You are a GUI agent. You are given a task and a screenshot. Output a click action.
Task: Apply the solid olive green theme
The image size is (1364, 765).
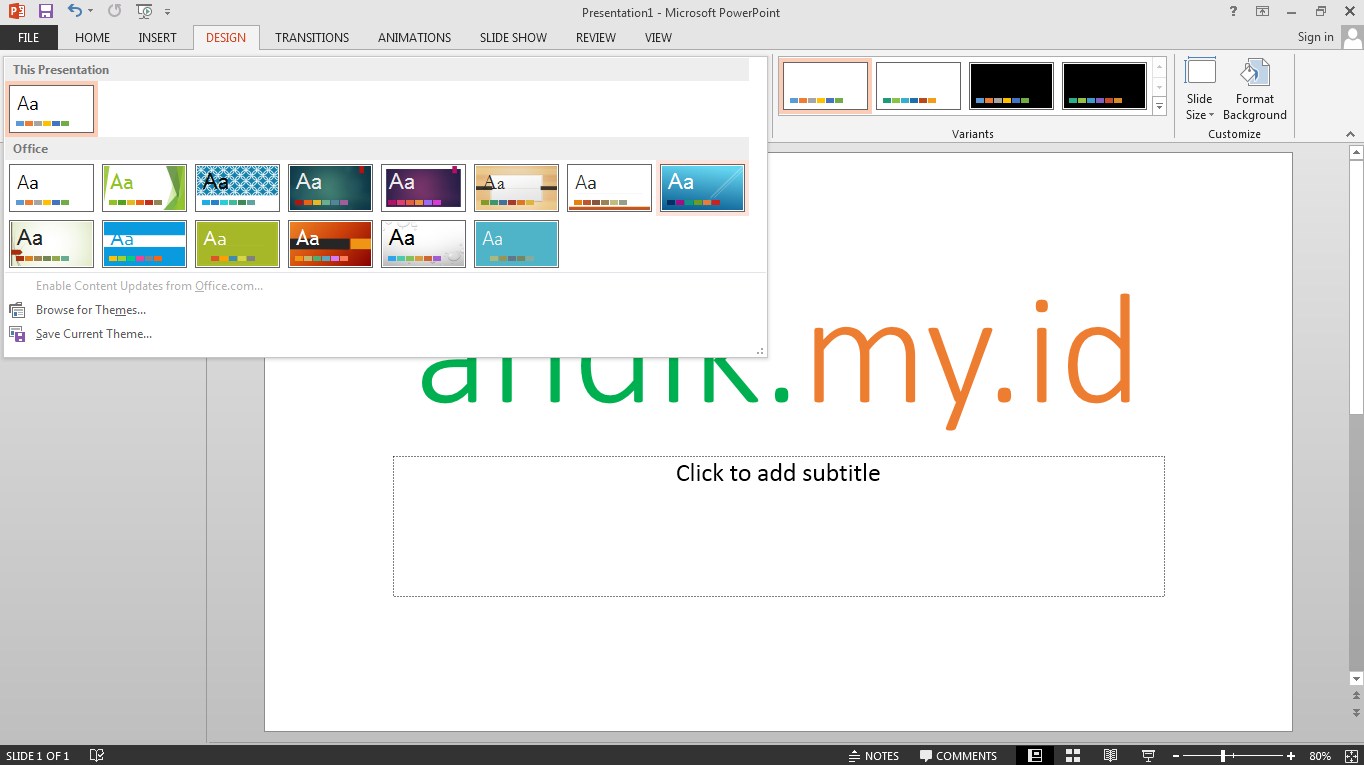click(x=237, y=244)
